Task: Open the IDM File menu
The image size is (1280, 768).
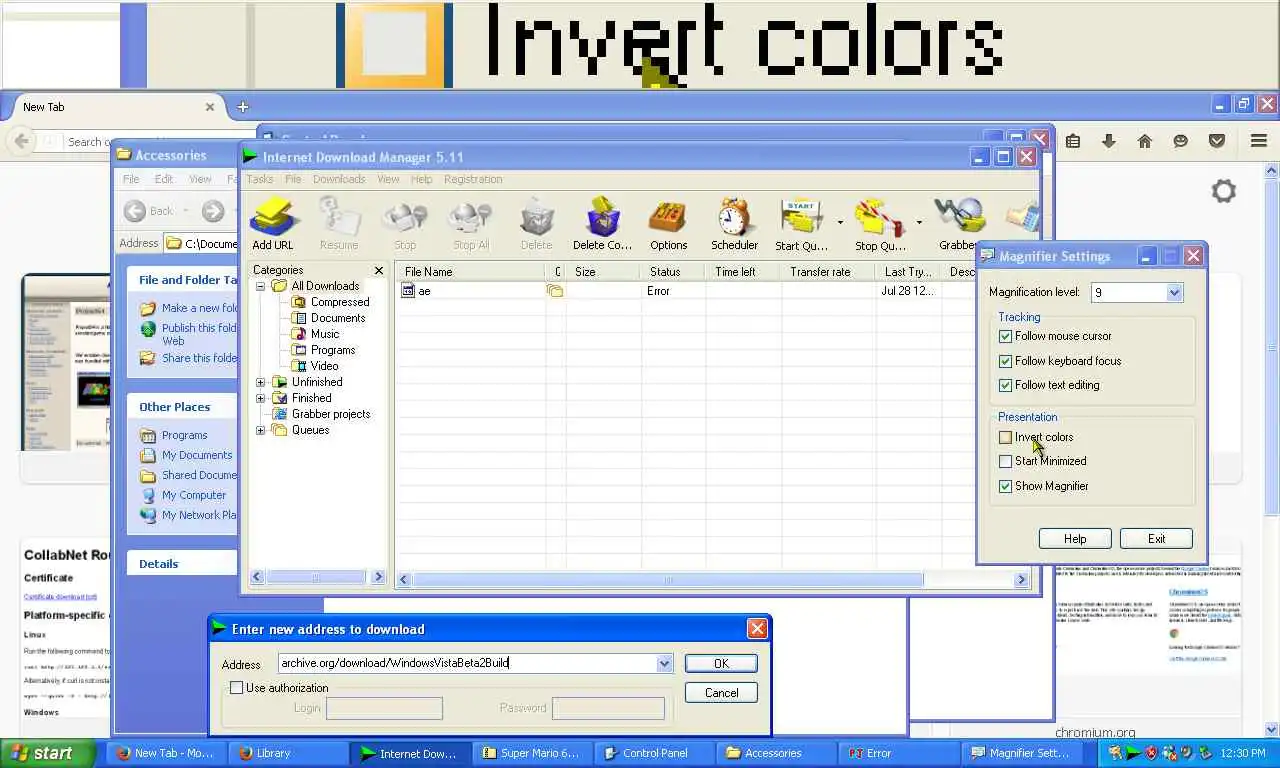Action: click(293, 179)
